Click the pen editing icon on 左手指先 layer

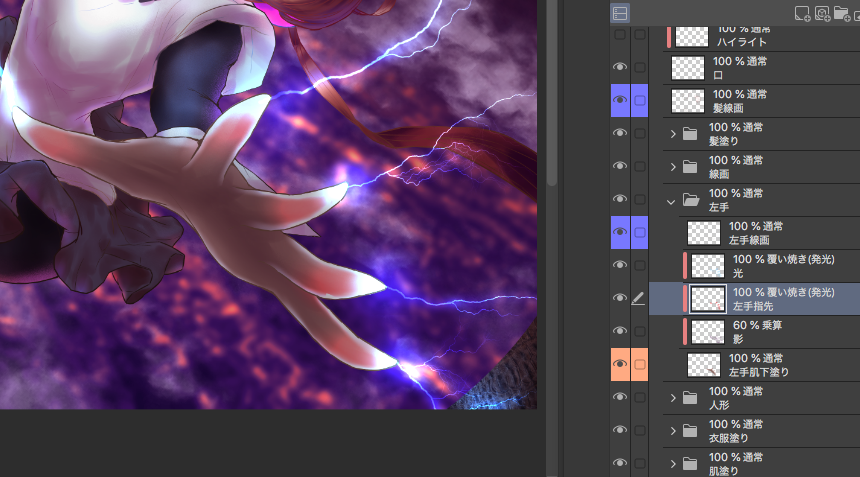click(638, 298)
